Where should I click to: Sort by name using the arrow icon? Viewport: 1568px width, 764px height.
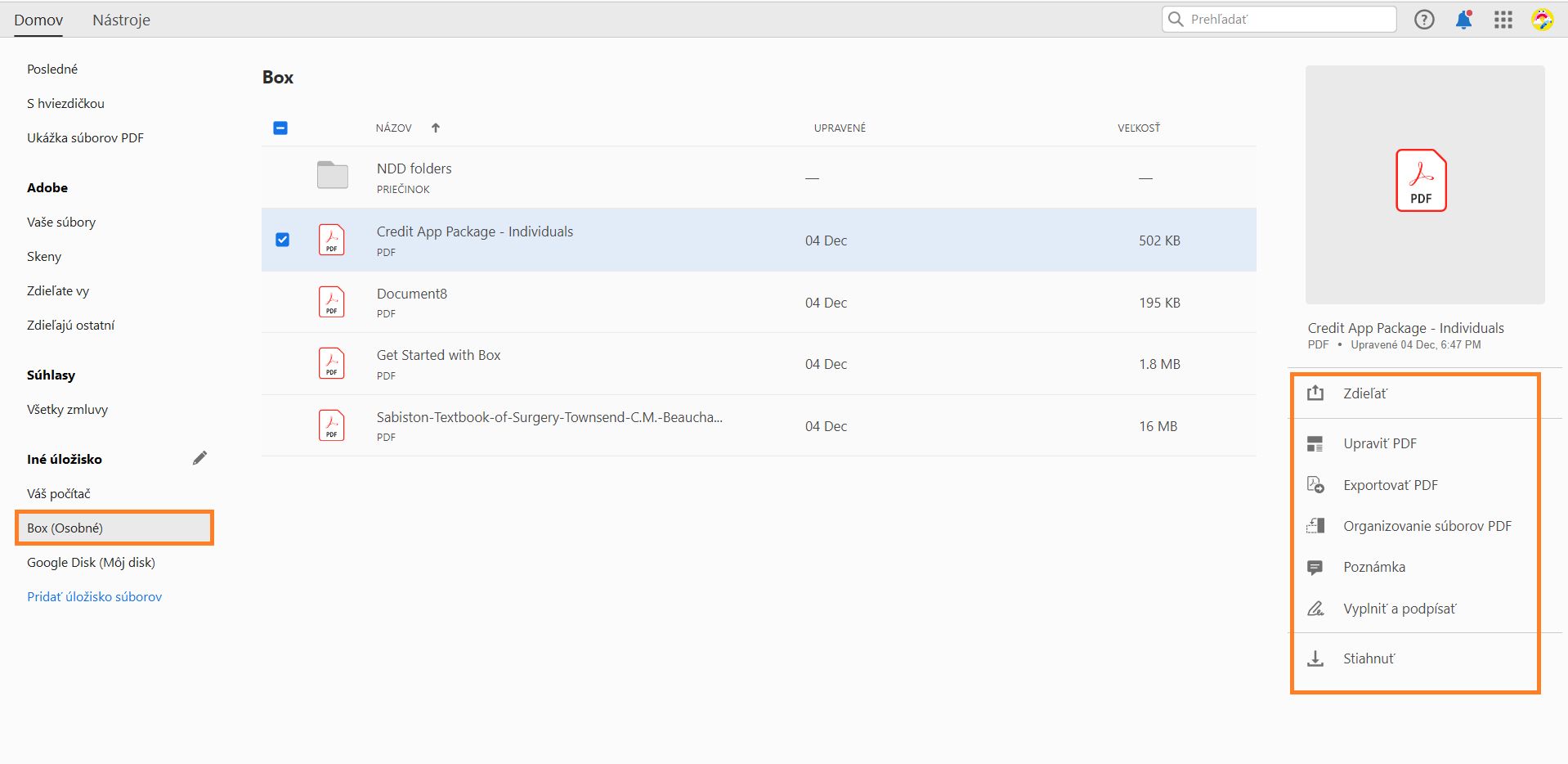point(436,128)
